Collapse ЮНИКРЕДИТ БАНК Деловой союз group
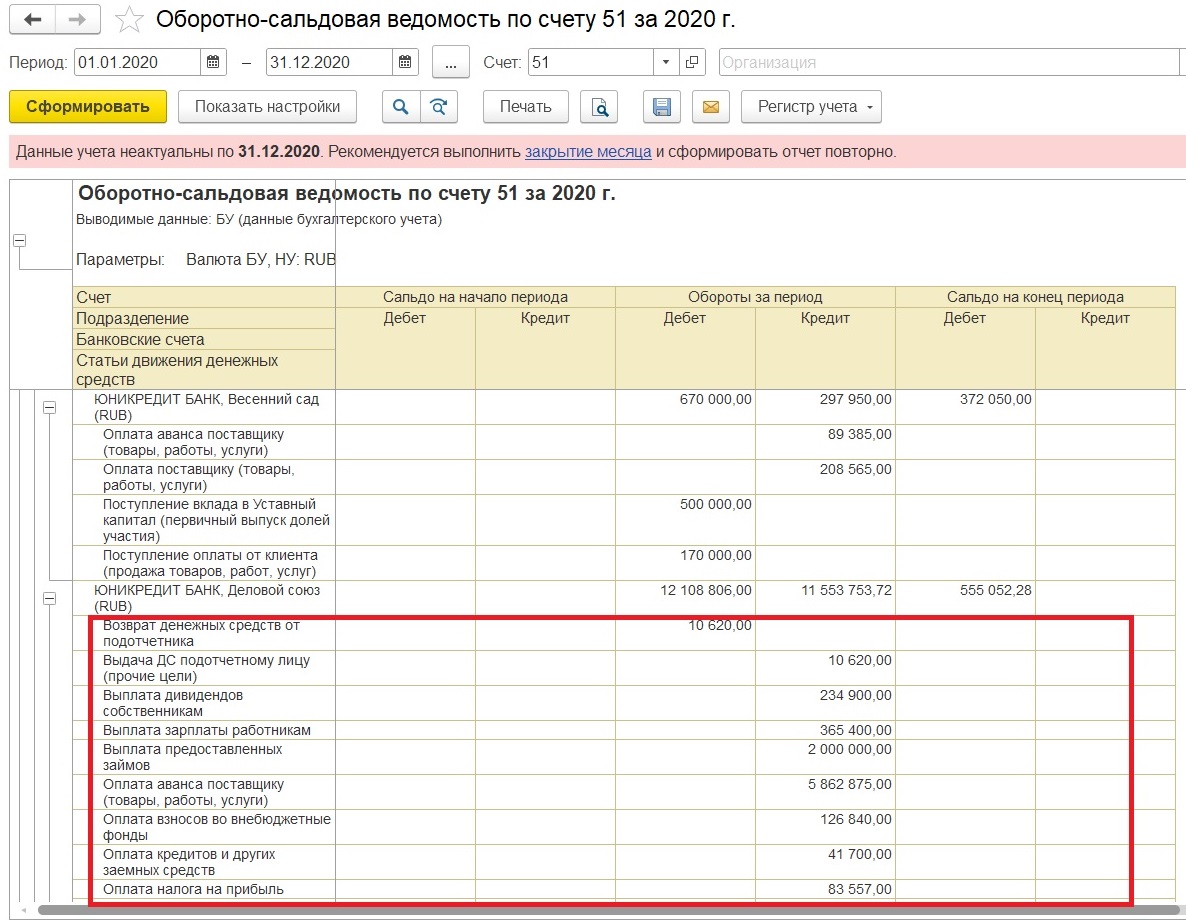This screenshot has height=920, width=1186. click(49, 598)
